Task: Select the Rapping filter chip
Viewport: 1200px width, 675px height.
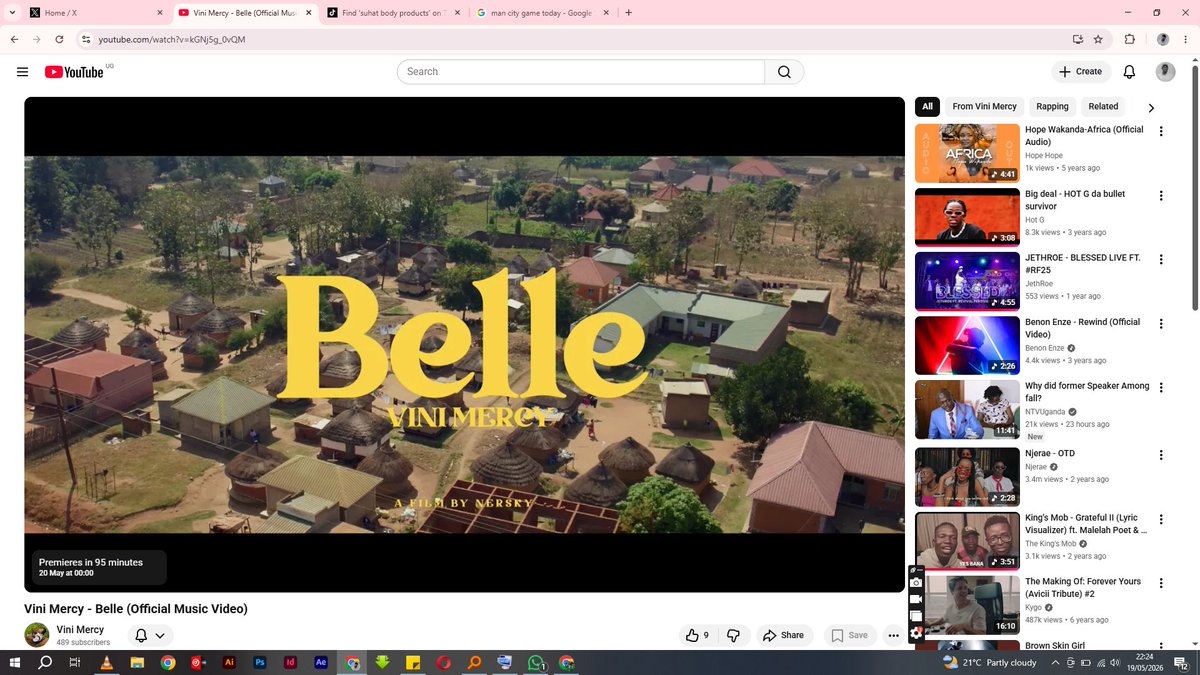Action: click(1052, 106)
